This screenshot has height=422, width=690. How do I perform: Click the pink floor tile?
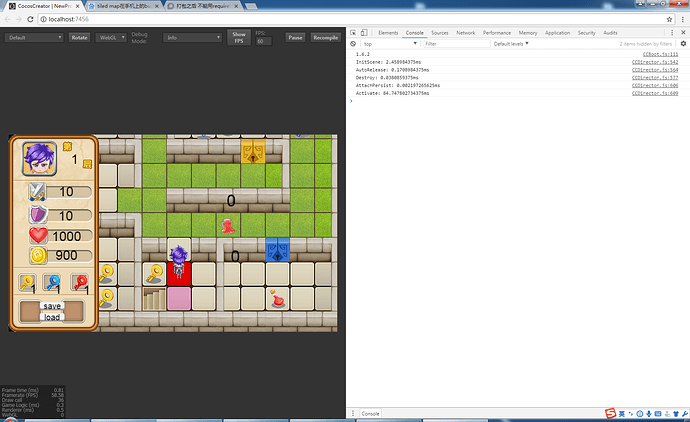point(179,299)
